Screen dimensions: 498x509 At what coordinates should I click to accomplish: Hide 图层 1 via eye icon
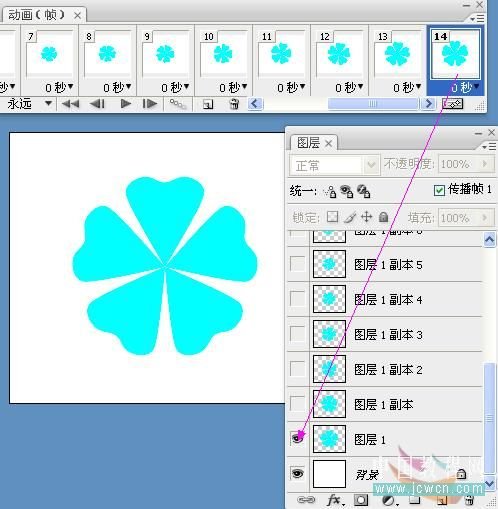point(297,438)
